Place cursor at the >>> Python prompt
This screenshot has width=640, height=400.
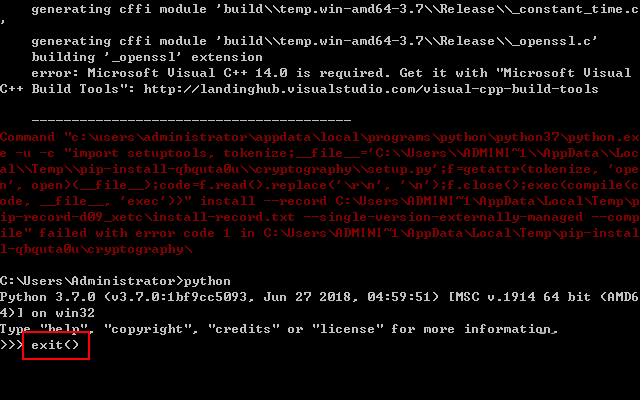pyautogui.click(x=11, y=345)
